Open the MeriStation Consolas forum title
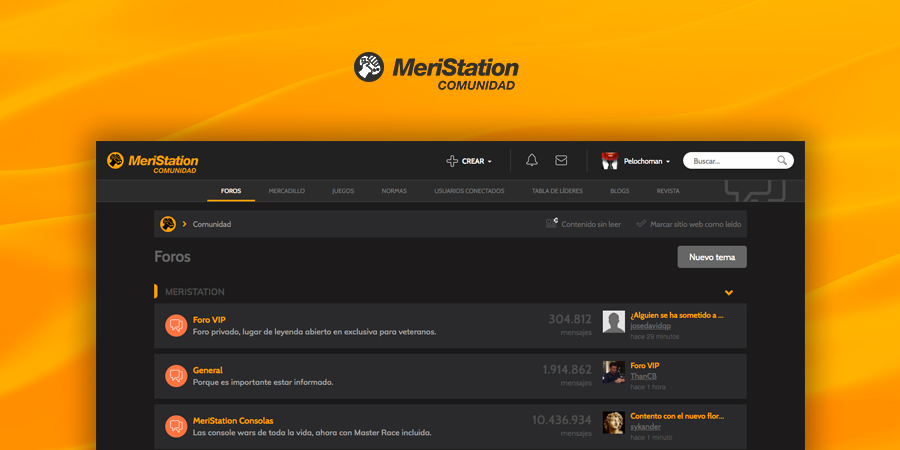900x450 pixels. [x=232, y=421]
